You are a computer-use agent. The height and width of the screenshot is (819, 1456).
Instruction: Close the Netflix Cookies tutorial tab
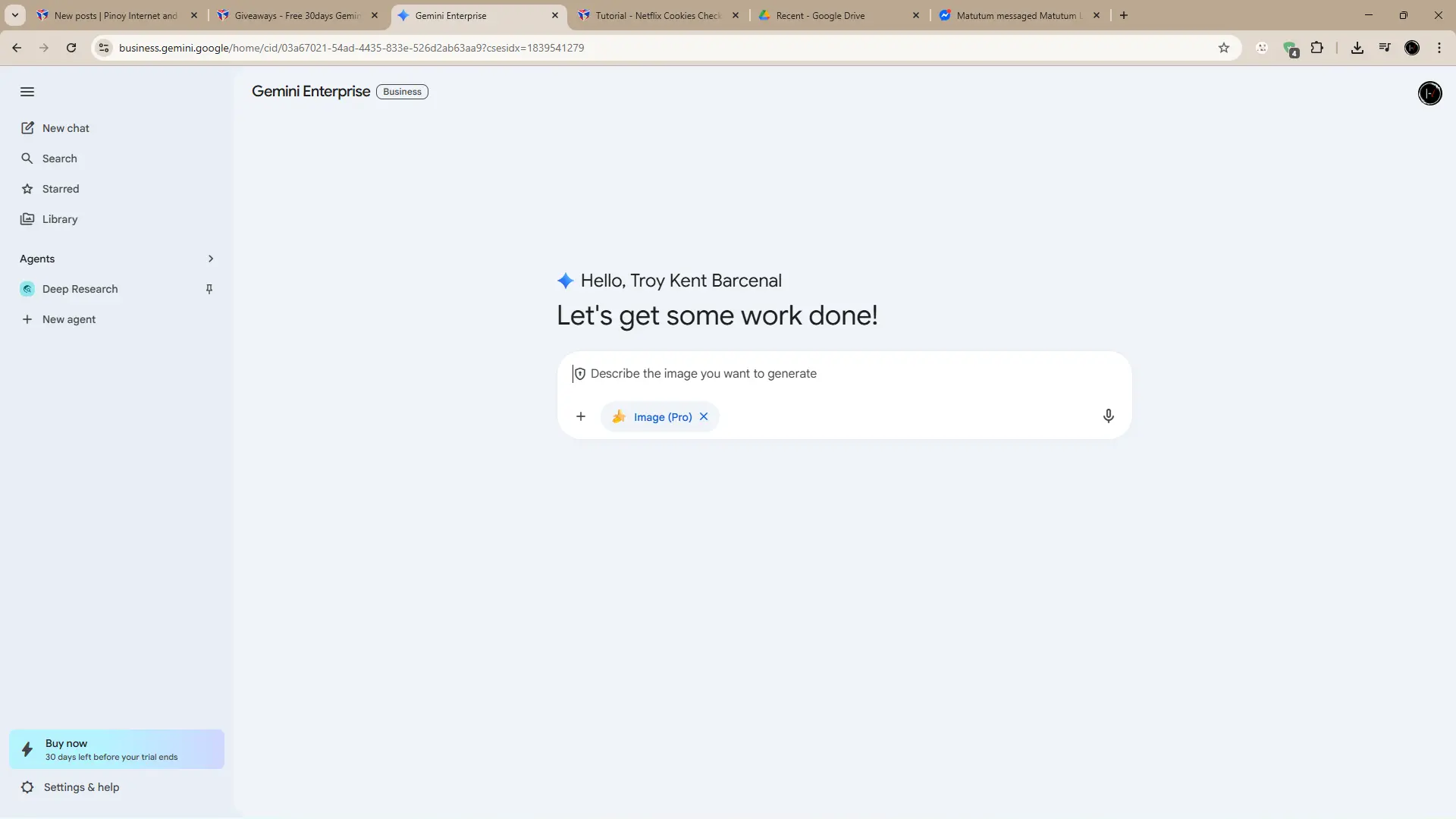[736, 15]
